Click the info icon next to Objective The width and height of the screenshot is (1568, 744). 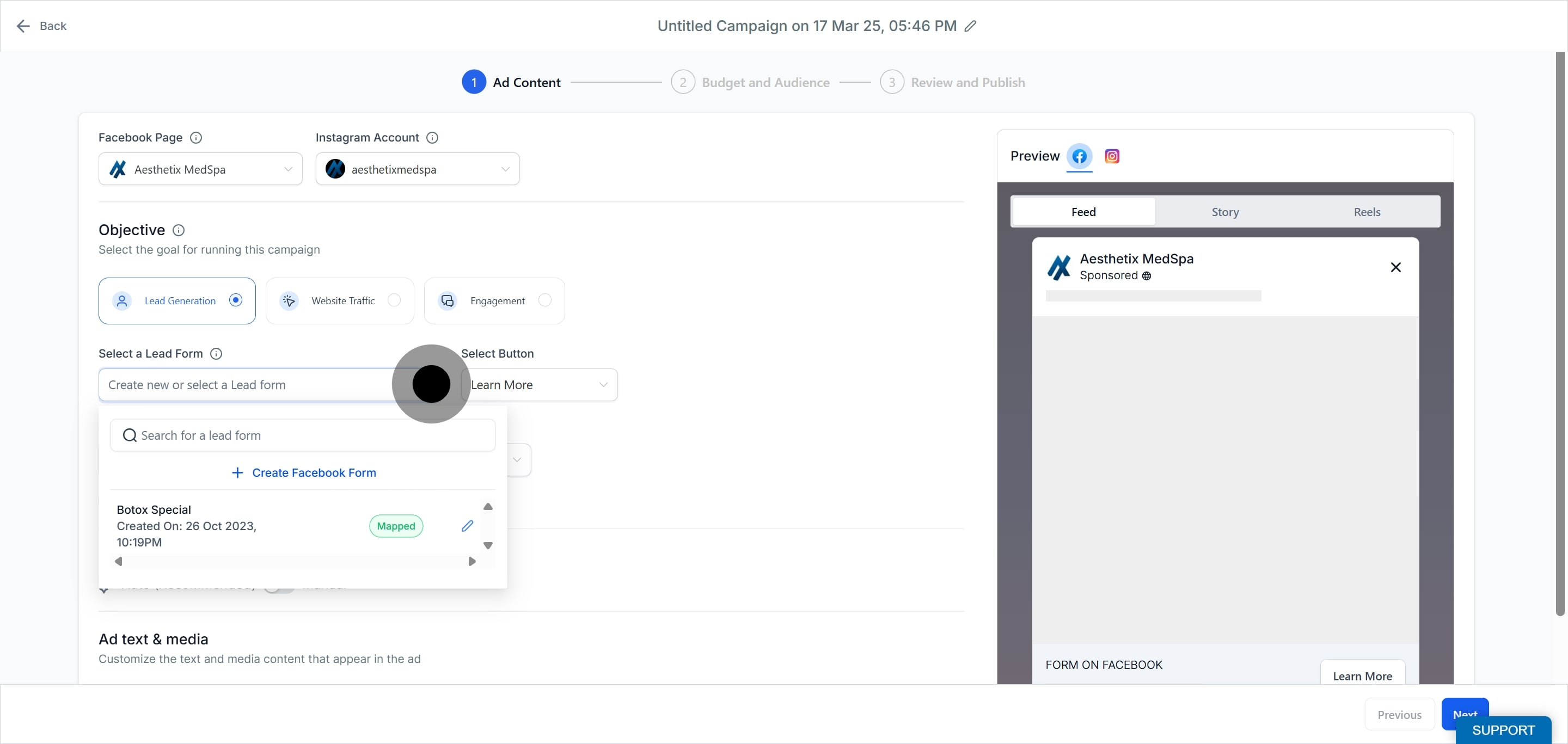coord(179,230)
